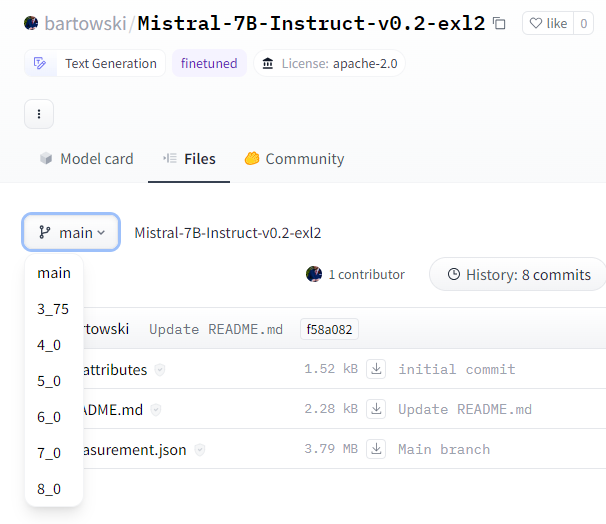Open the latest commit message Update README.md

coord(216,329)
